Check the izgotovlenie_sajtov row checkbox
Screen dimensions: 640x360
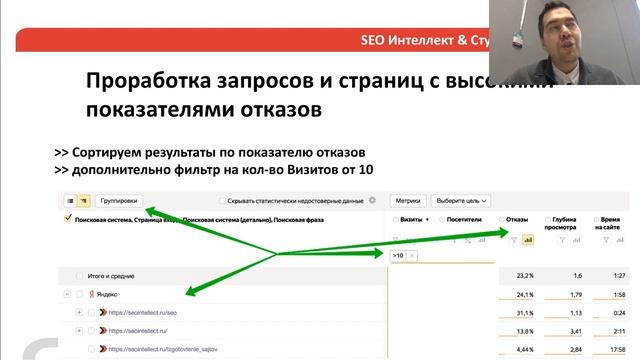(91, 349)
